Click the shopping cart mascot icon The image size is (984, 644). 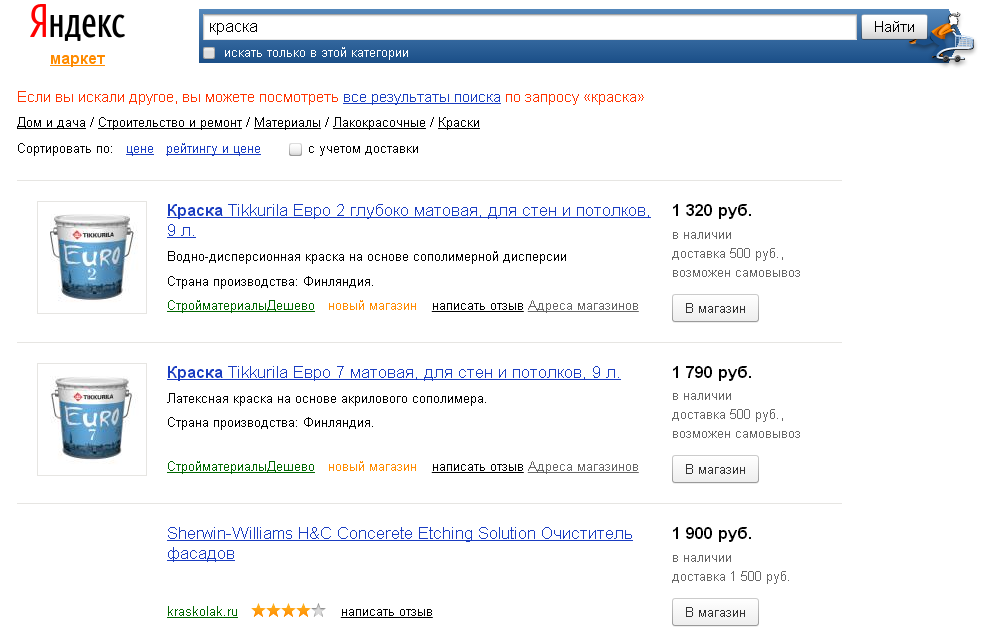coord(953,36)
